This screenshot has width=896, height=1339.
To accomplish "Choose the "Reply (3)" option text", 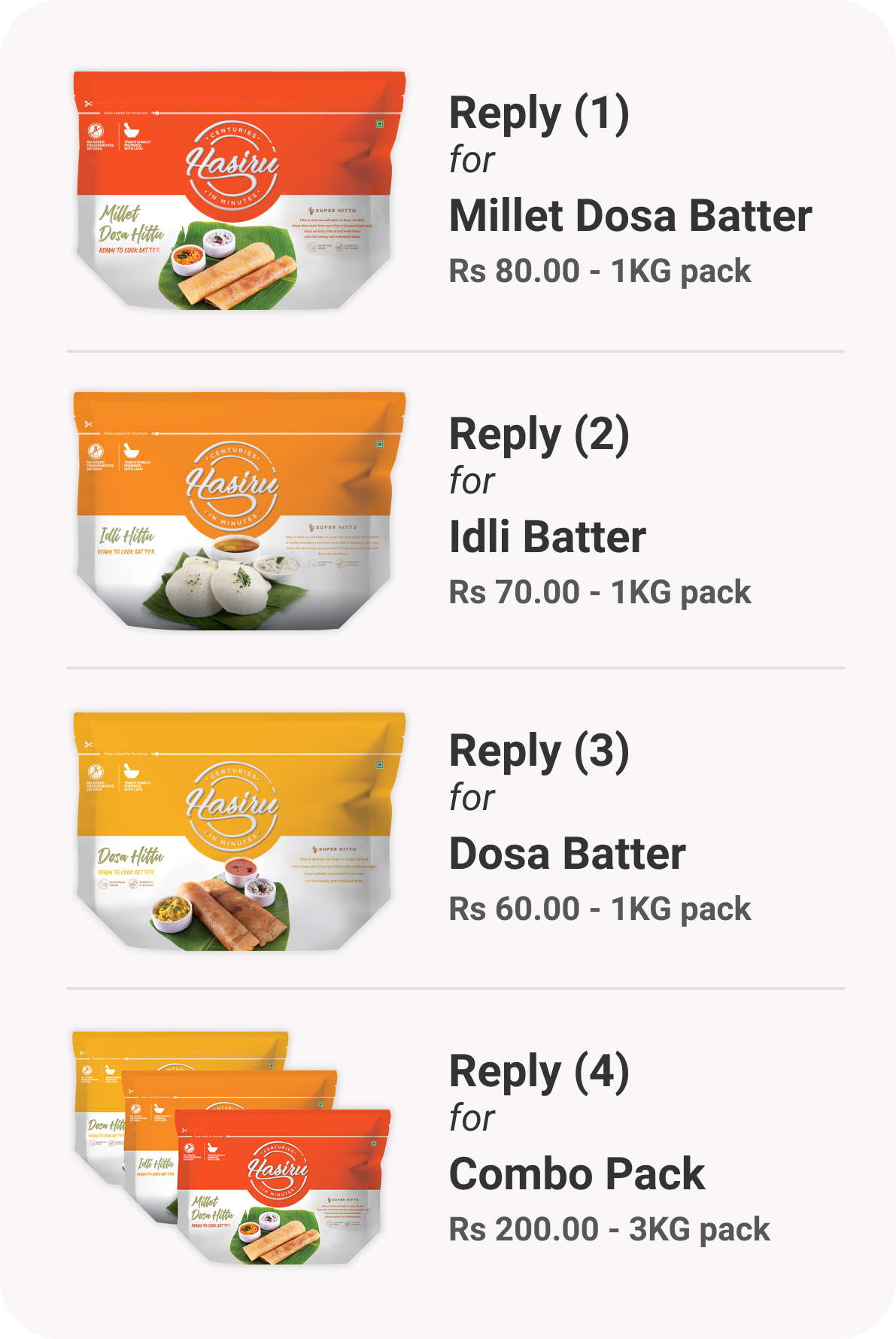I will [539, 751].
